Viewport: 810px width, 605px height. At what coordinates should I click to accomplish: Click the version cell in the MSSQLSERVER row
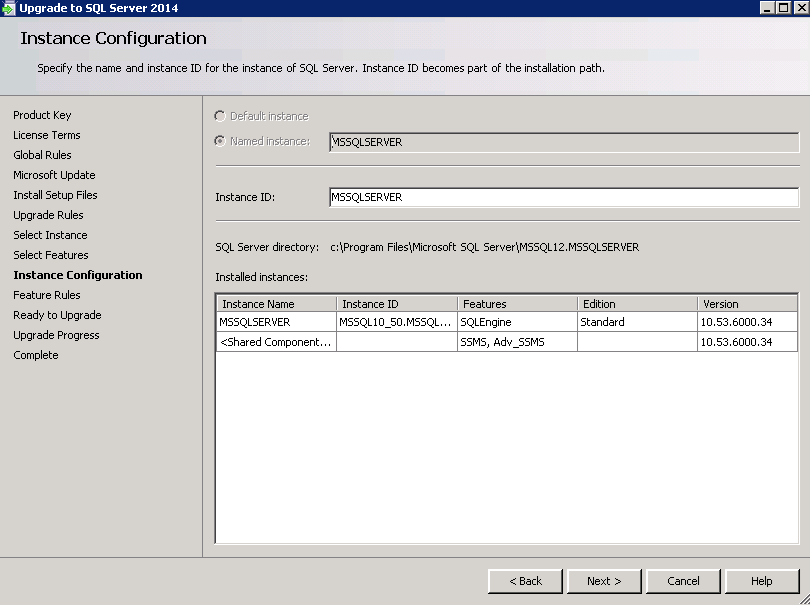747,322
